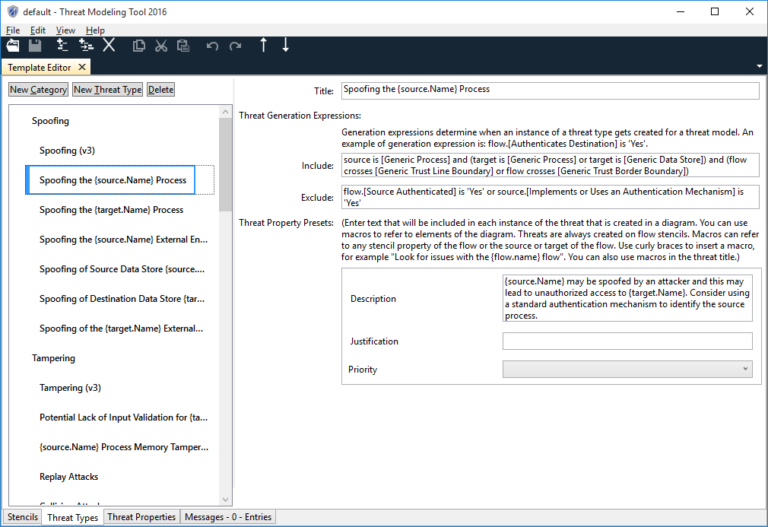
Task: Click the threat list scroll down arrow
Action: (x=225, y=500)
